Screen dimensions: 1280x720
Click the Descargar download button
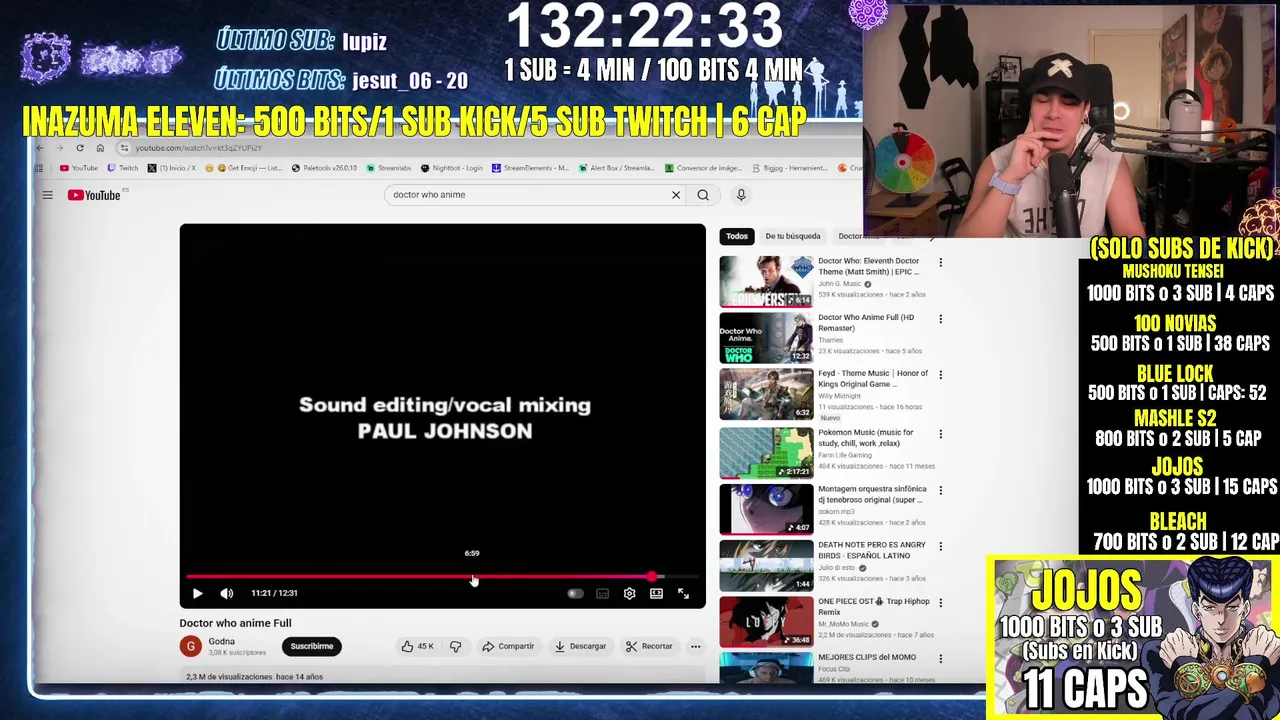(580, 646)
